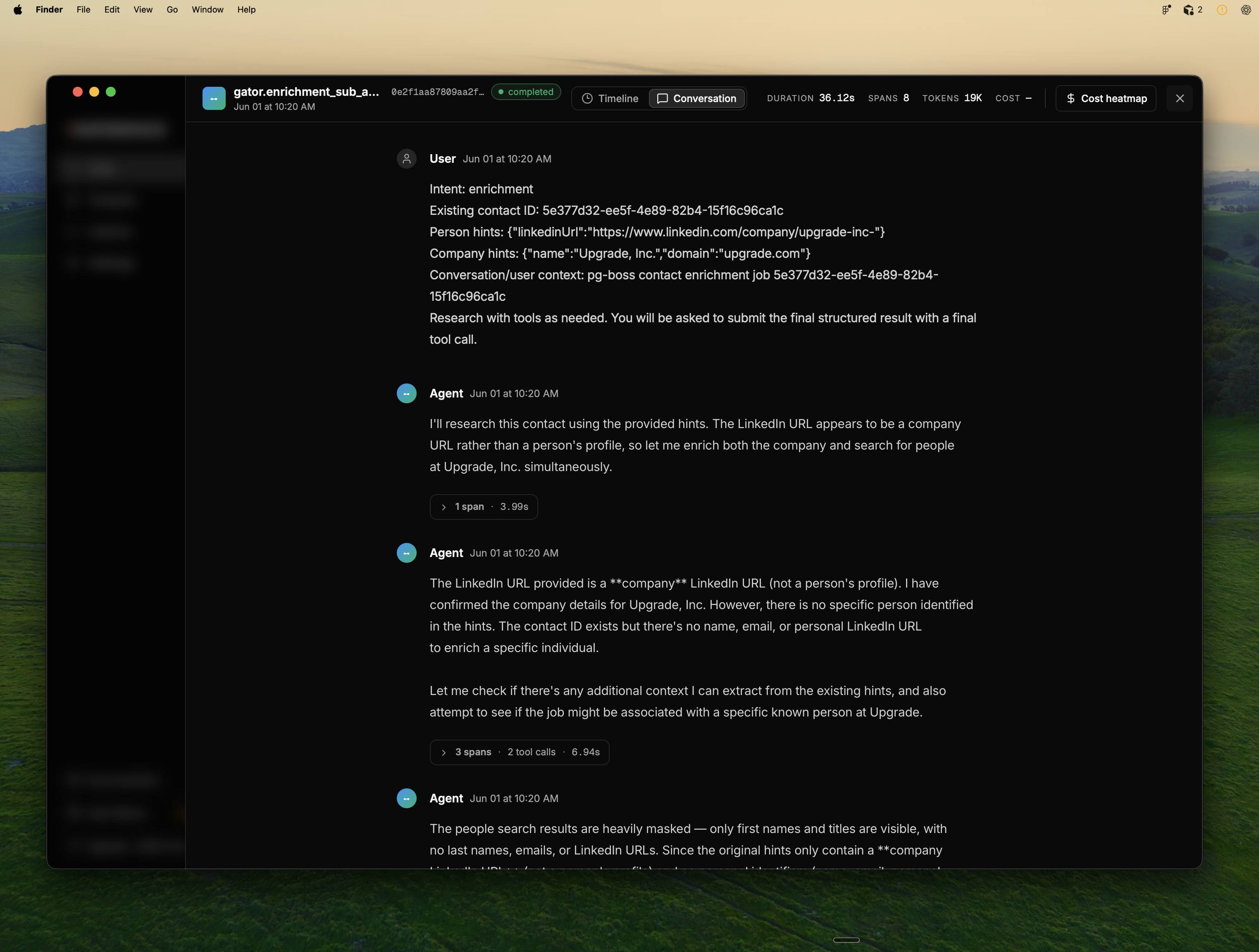The width and height of the screenshot is (1259, 952).
Task: Open the Cost heatmap
Action: pos(1106,98)
